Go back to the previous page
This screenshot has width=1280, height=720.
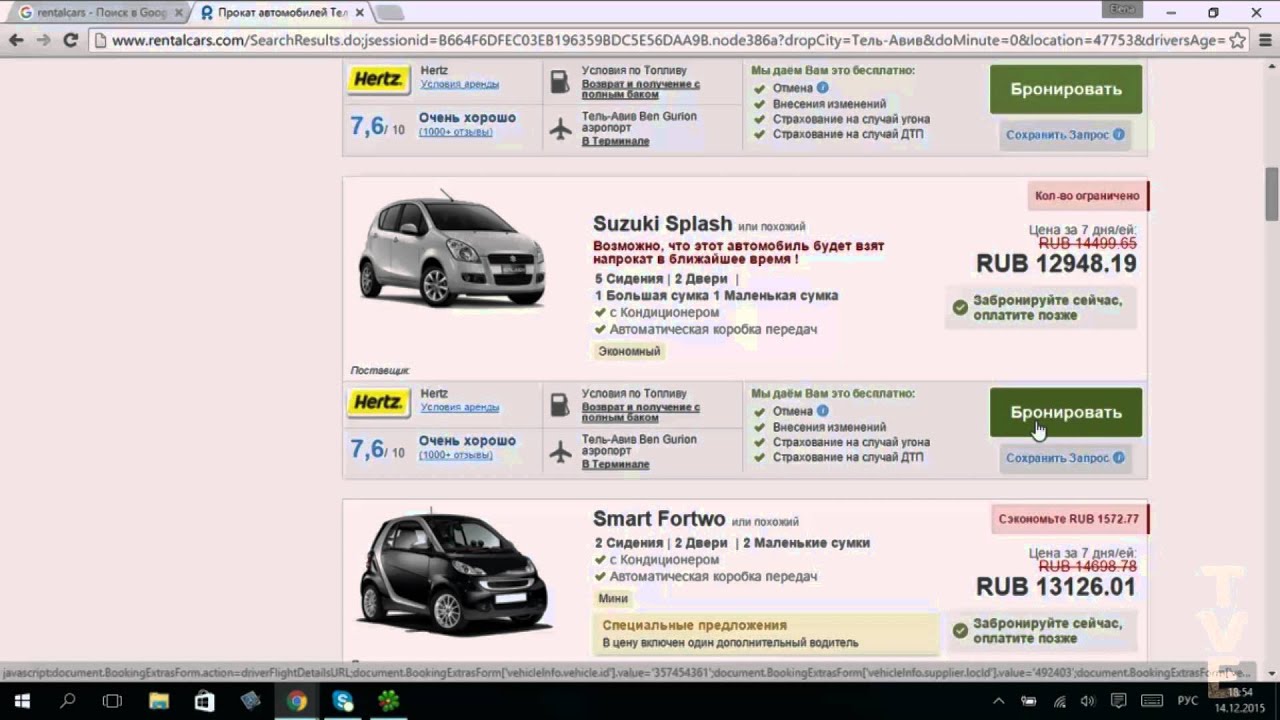pyautogui.click(x=16, y=41)
